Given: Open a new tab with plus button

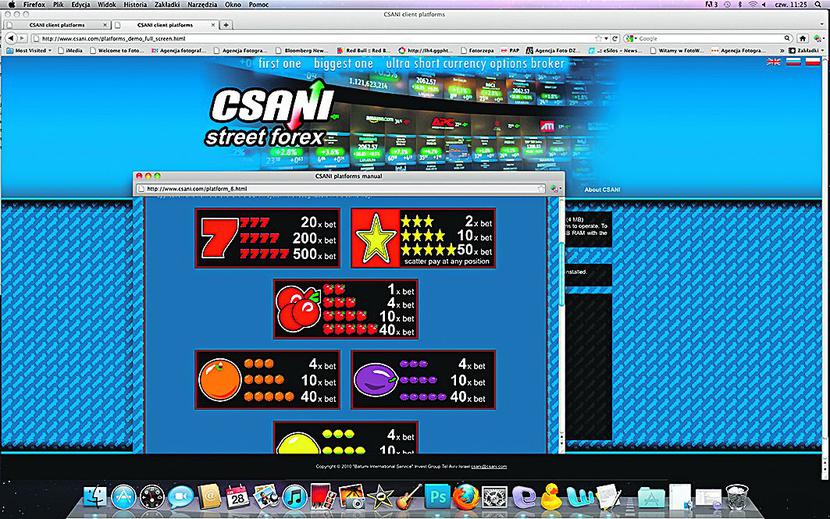Looking at the screenshot, I should coord(226,25).
